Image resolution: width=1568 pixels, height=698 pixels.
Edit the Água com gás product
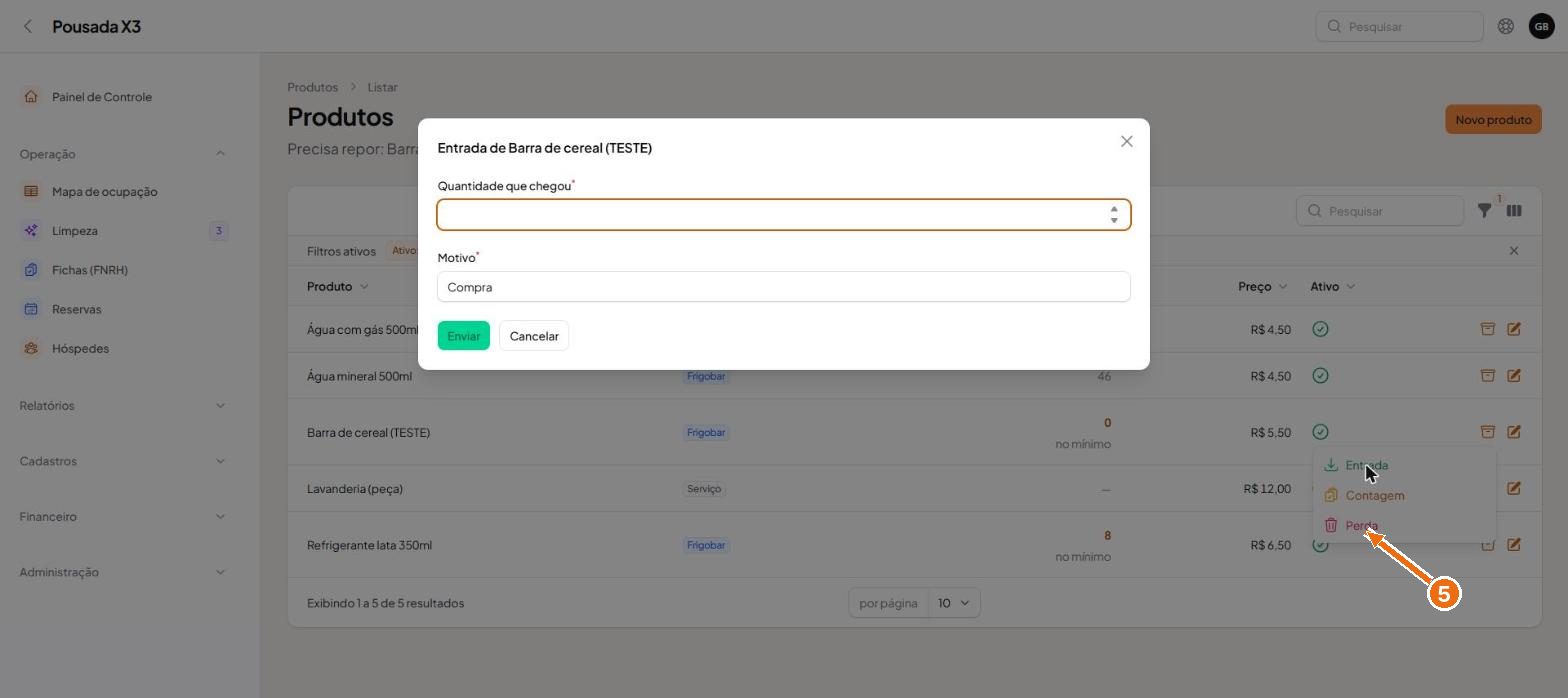coord(1514,329)
